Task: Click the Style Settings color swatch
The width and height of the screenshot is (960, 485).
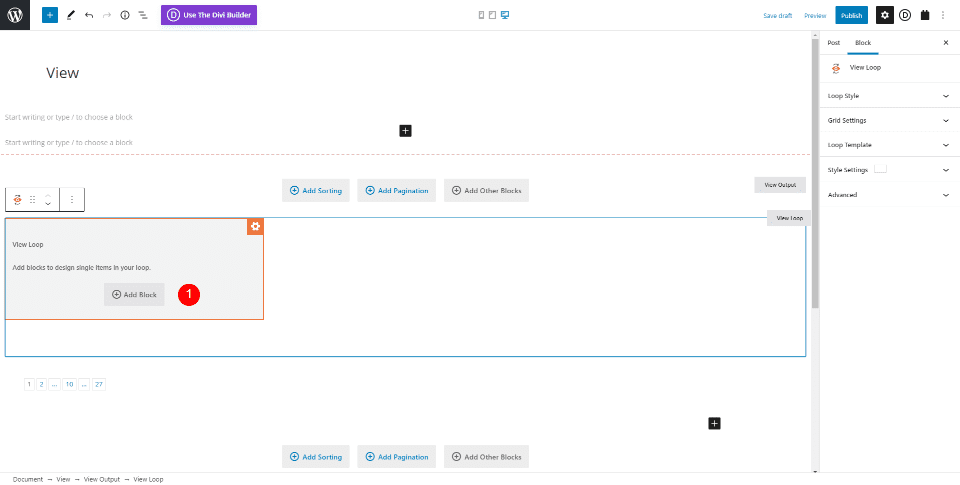Action: point(880,170)
